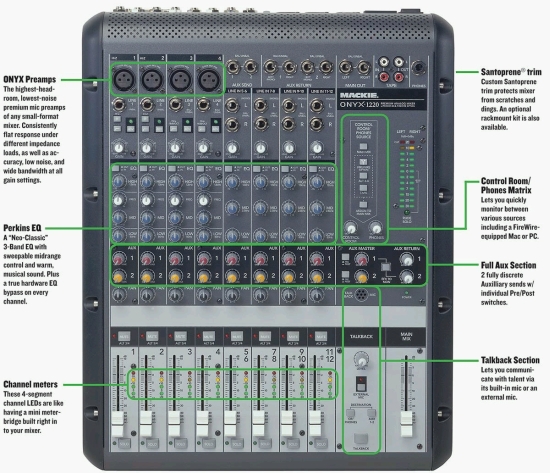Click the headphones jack at top right
The image size is (550, 473).
[418, 67]
